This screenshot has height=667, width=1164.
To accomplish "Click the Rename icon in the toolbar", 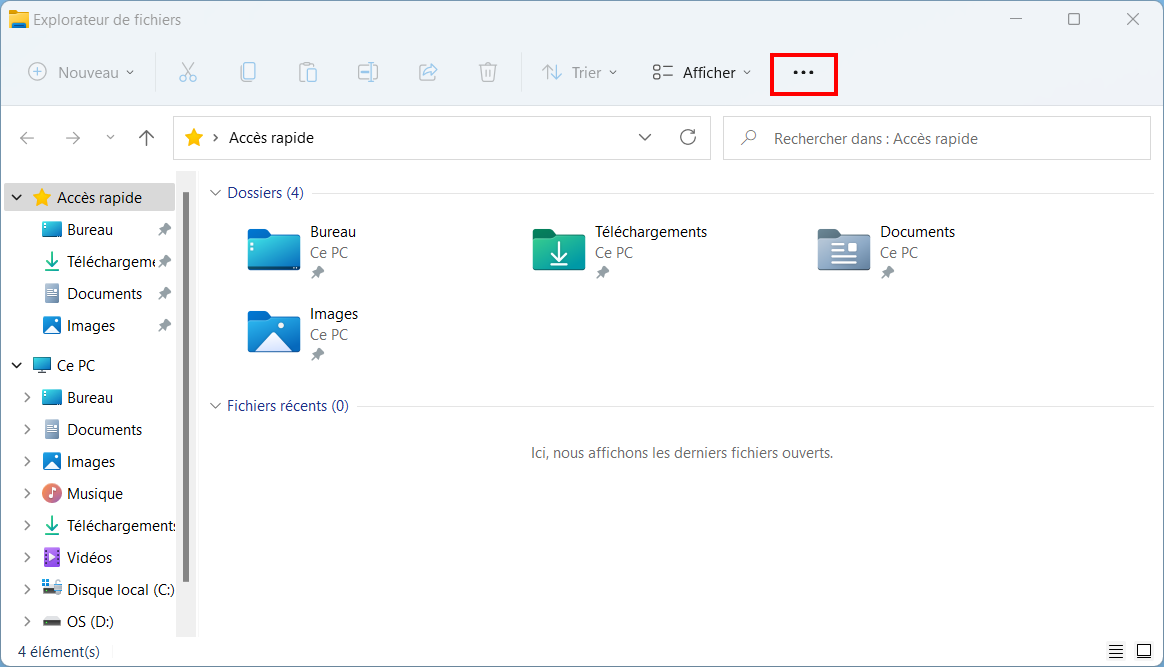I will point(367,73).
